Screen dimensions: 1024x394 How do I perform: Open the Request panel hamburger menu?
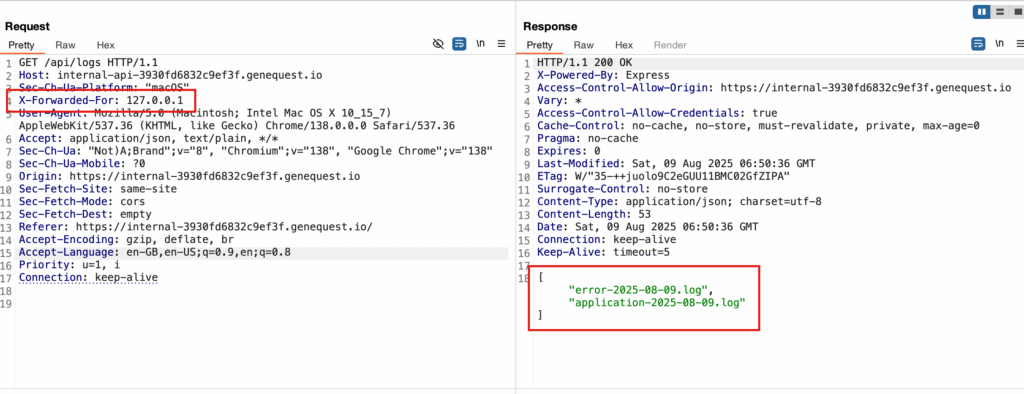coord(502,44)
